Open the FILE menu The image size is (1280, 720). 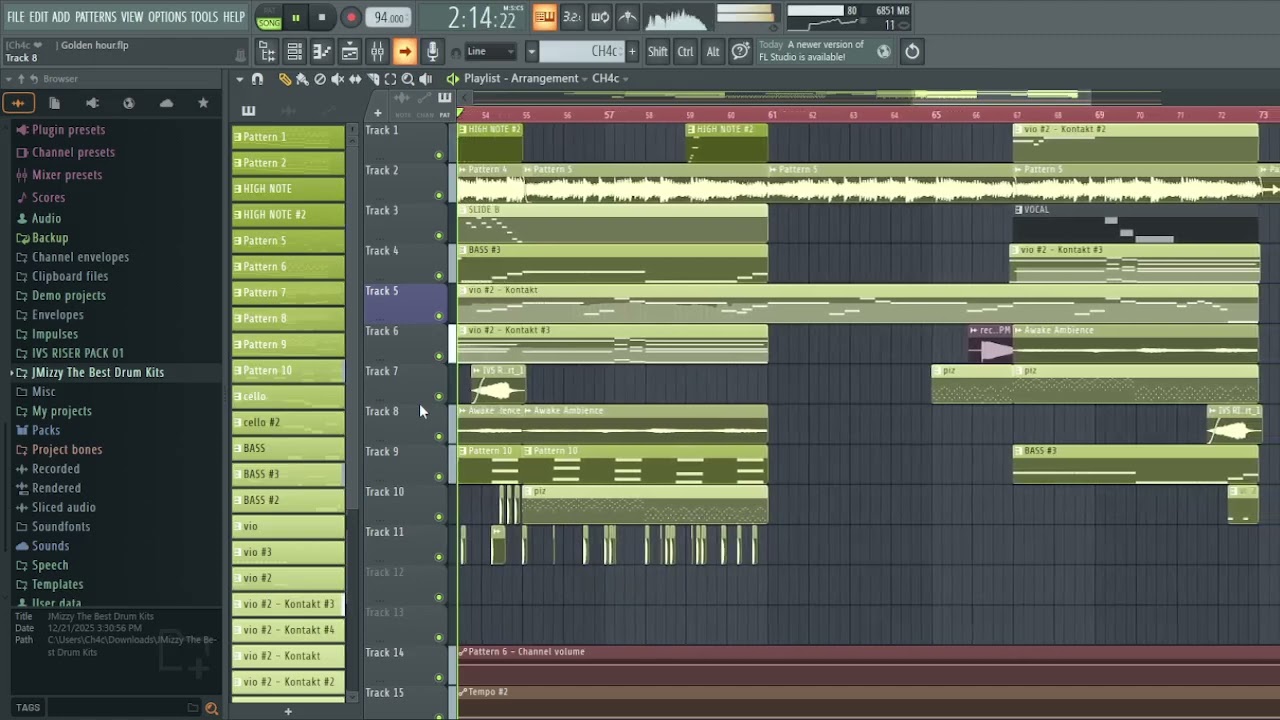15,18
